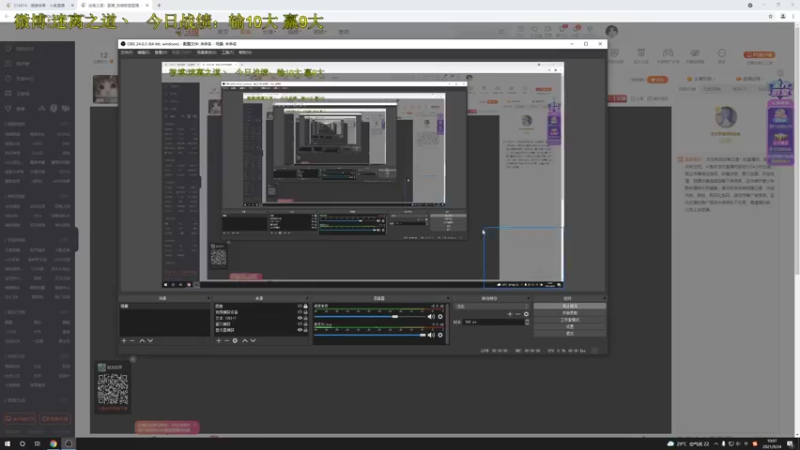Undock the Mixer panel via its header arrow

448,298
